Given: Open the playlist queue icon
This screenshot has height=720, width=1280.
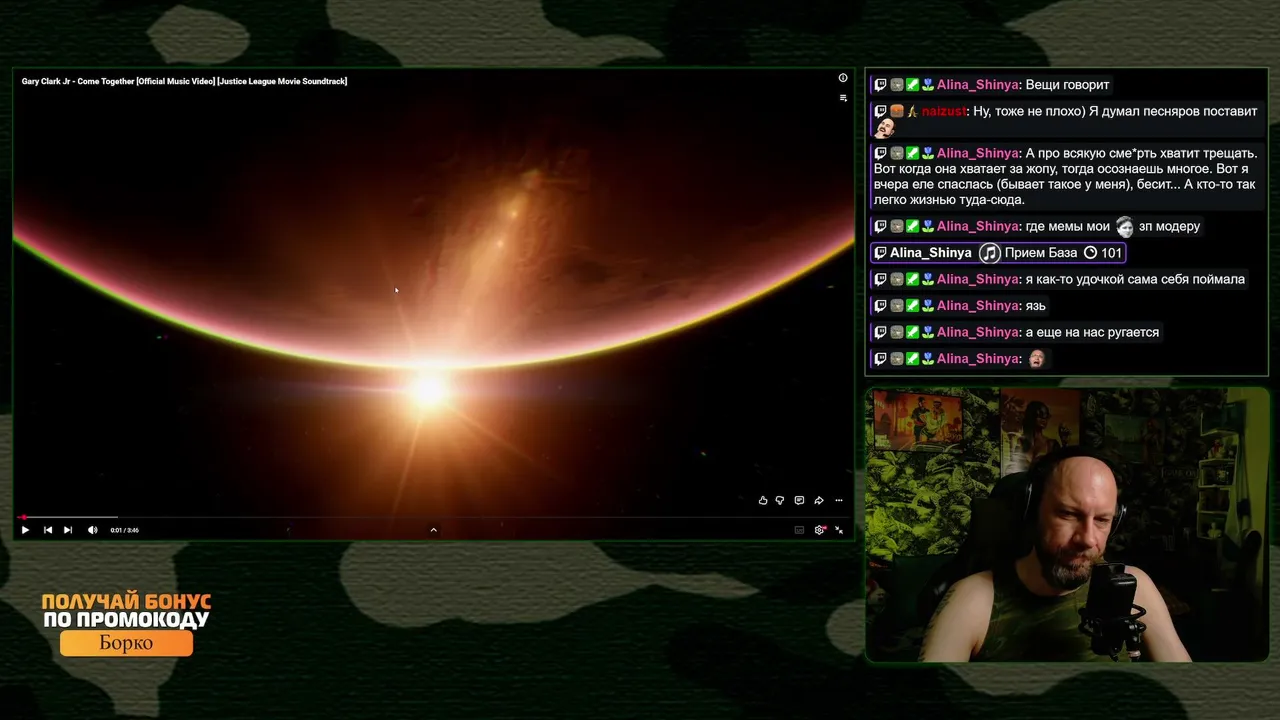Looking at the screenshot, I should pos(843,98).
